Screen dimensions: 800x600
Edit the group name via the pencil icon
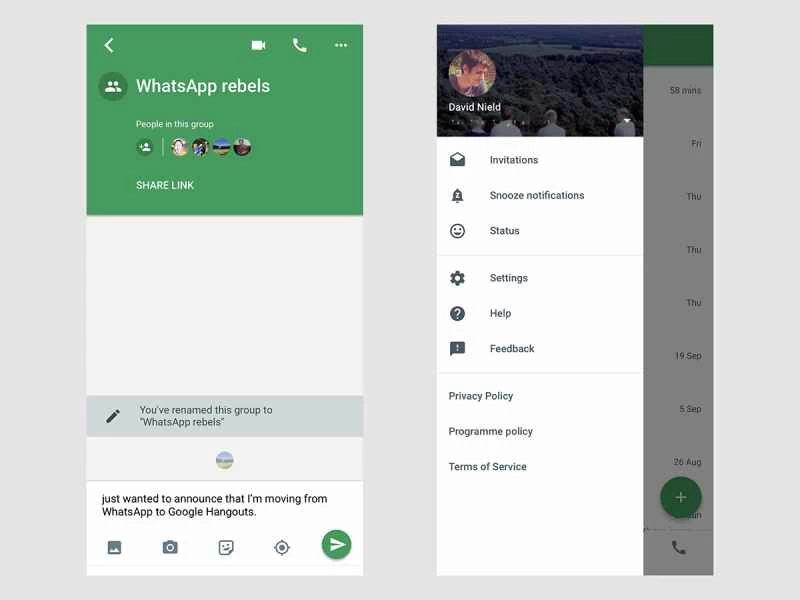[113, 415]
